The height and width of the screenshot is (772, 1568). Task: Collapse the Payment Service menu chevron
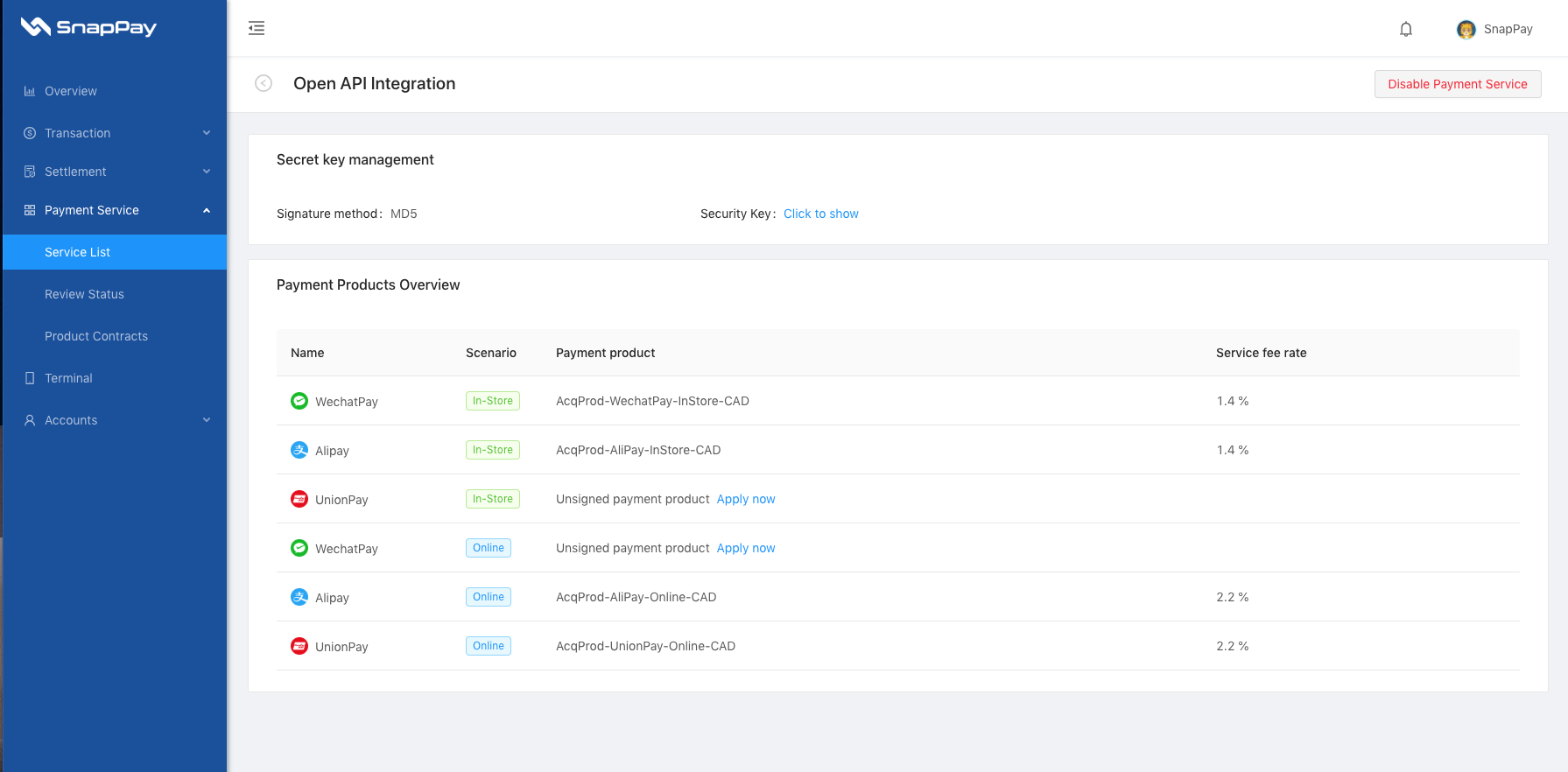(207, 210)
